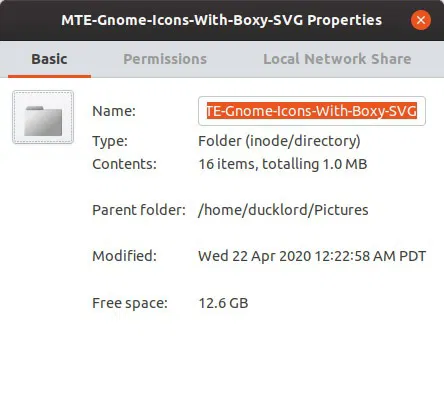This screenshot has width=444, height=416.
Task: Select the Basic tab
Action: point(49,59)
